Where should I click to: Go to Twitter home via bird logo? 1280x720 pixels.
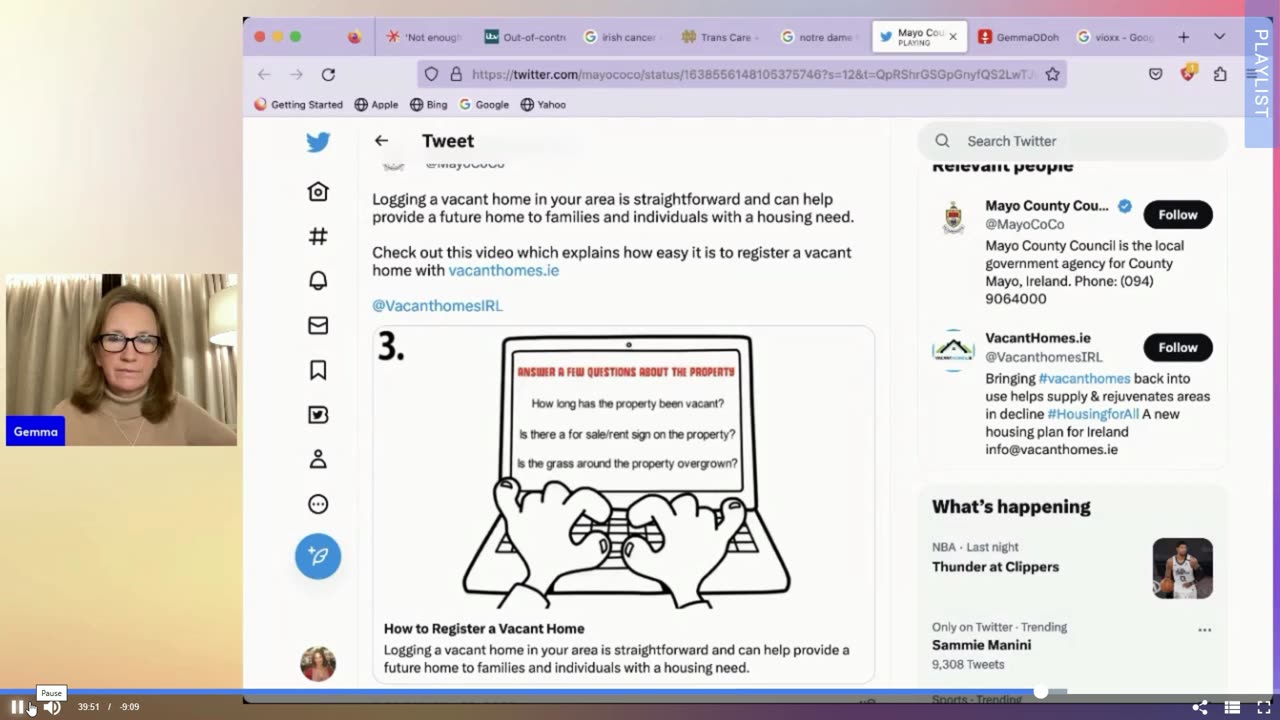click(x=318, y=142)
